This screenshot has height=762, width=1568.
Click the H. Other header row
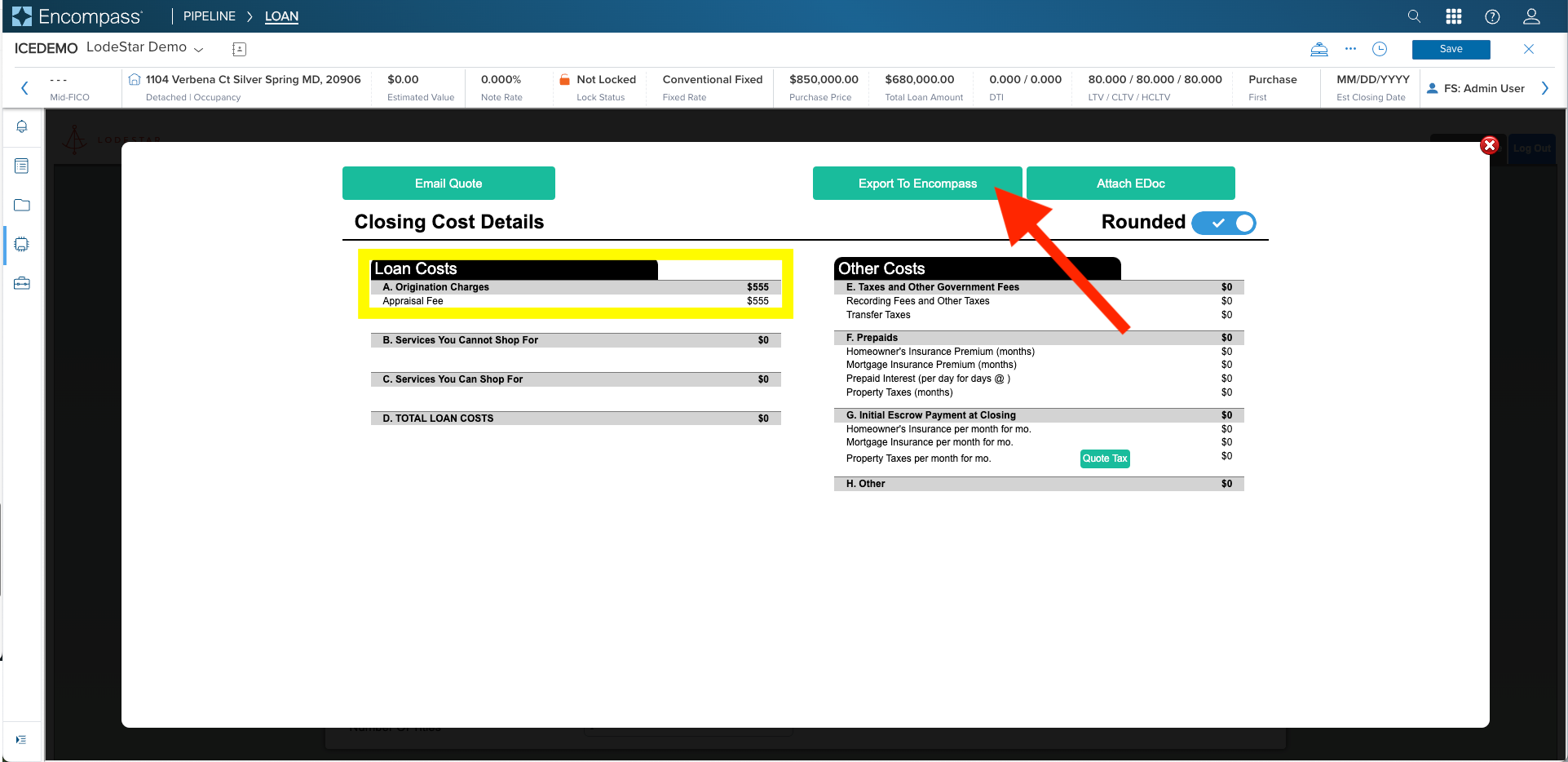pos(1039,484)
